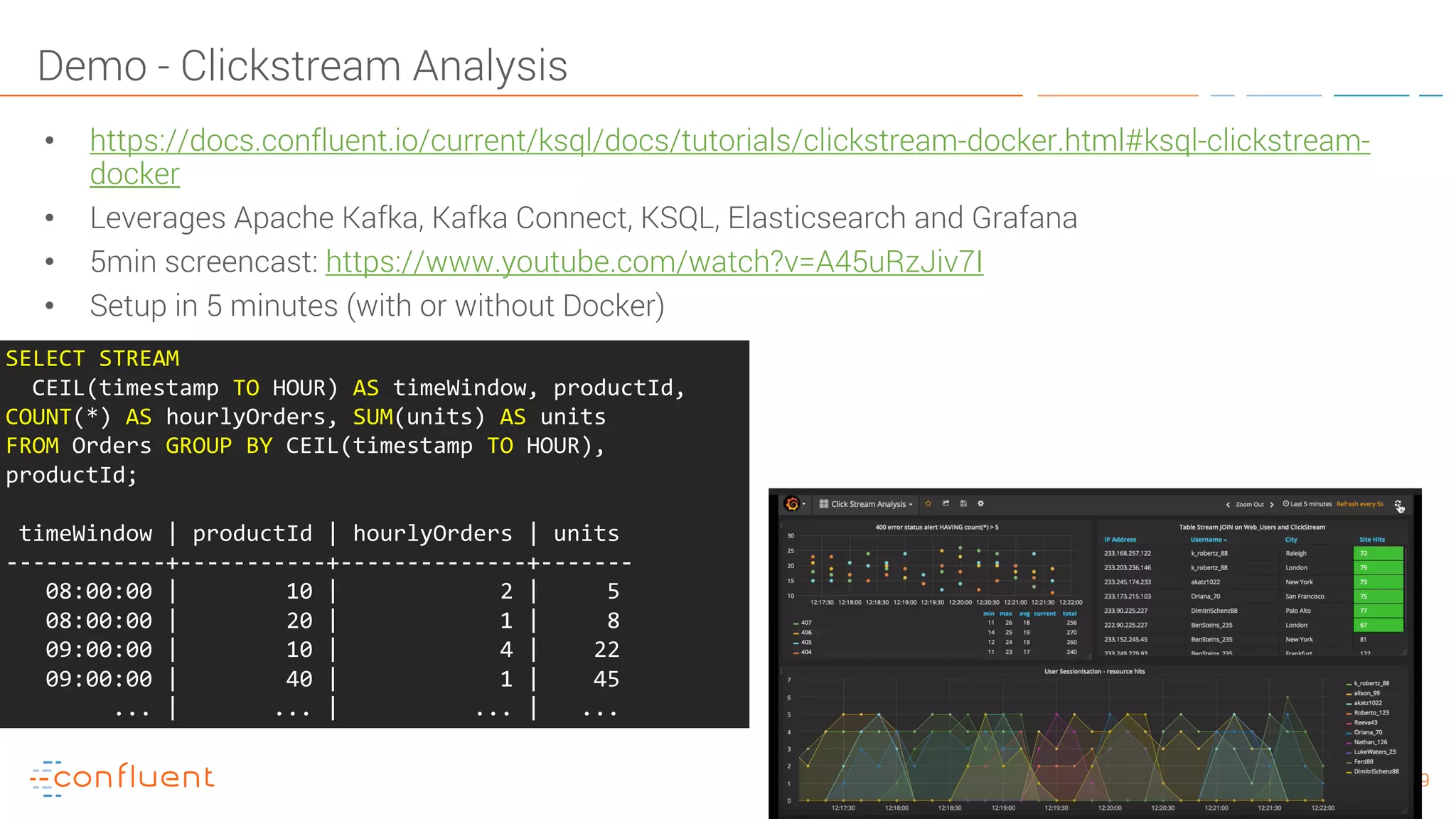Sort legend by min column
Viewport: 1456px width, 819px height.
pyautogui.click(x=989, y=614)
